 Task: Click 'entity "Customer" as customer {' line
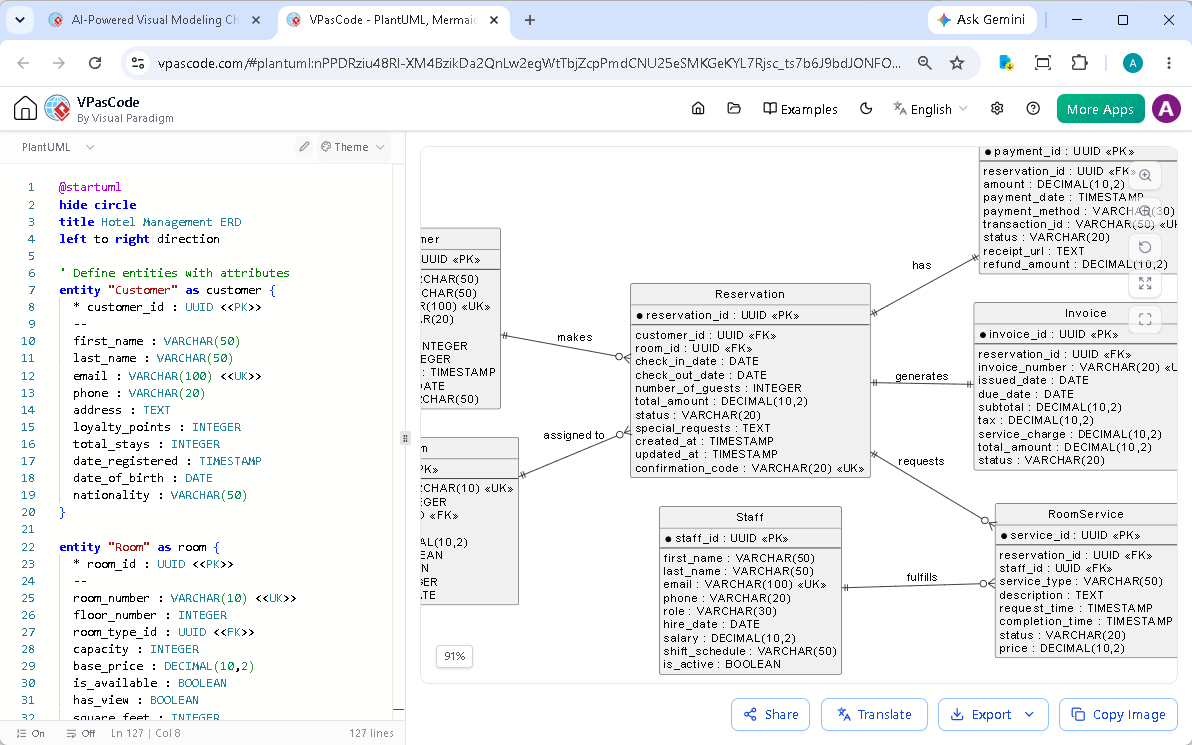(x=167, y=290)
